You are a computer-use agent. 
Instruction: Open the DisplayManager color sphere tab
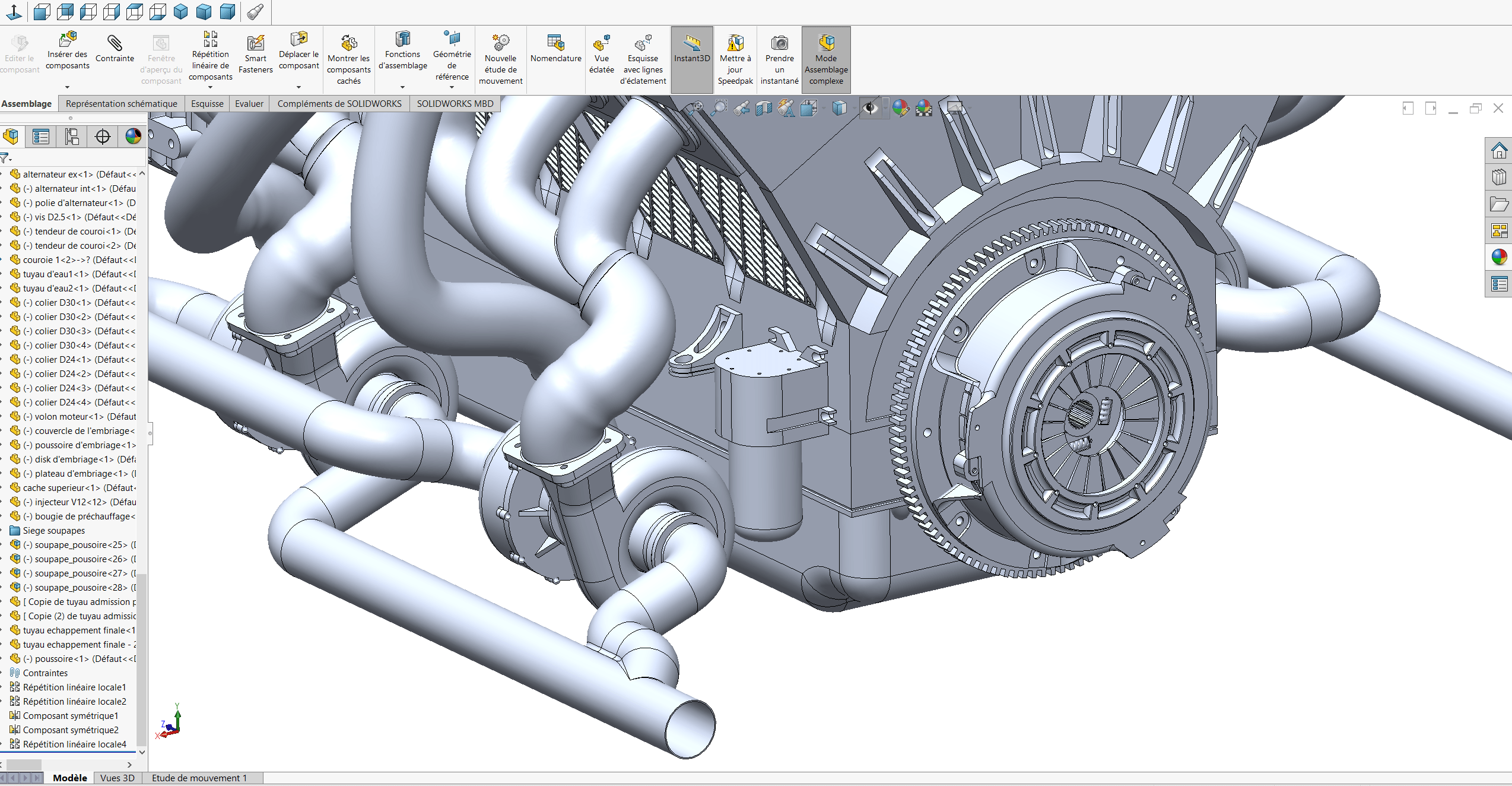pos(134,137)
